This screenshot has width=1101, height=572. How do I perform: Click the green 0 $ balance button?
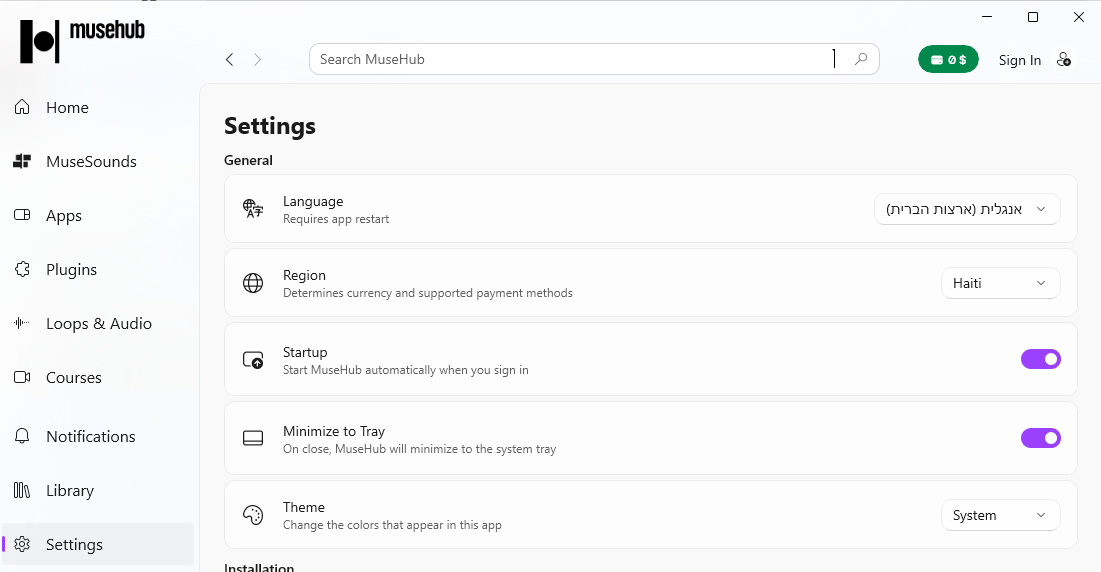(x=948, y=60)
